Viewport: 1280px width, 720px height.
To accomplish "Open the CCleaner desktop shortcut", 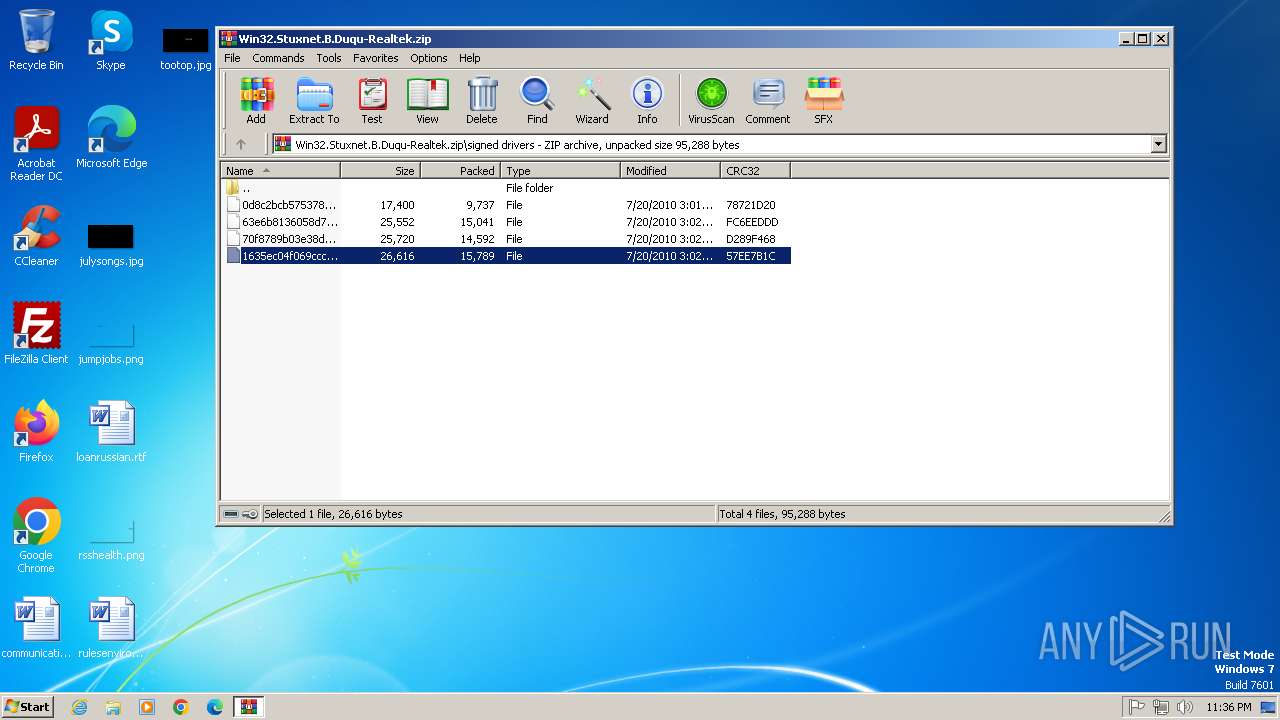I will pyautogui.click(x=36, y=236).
